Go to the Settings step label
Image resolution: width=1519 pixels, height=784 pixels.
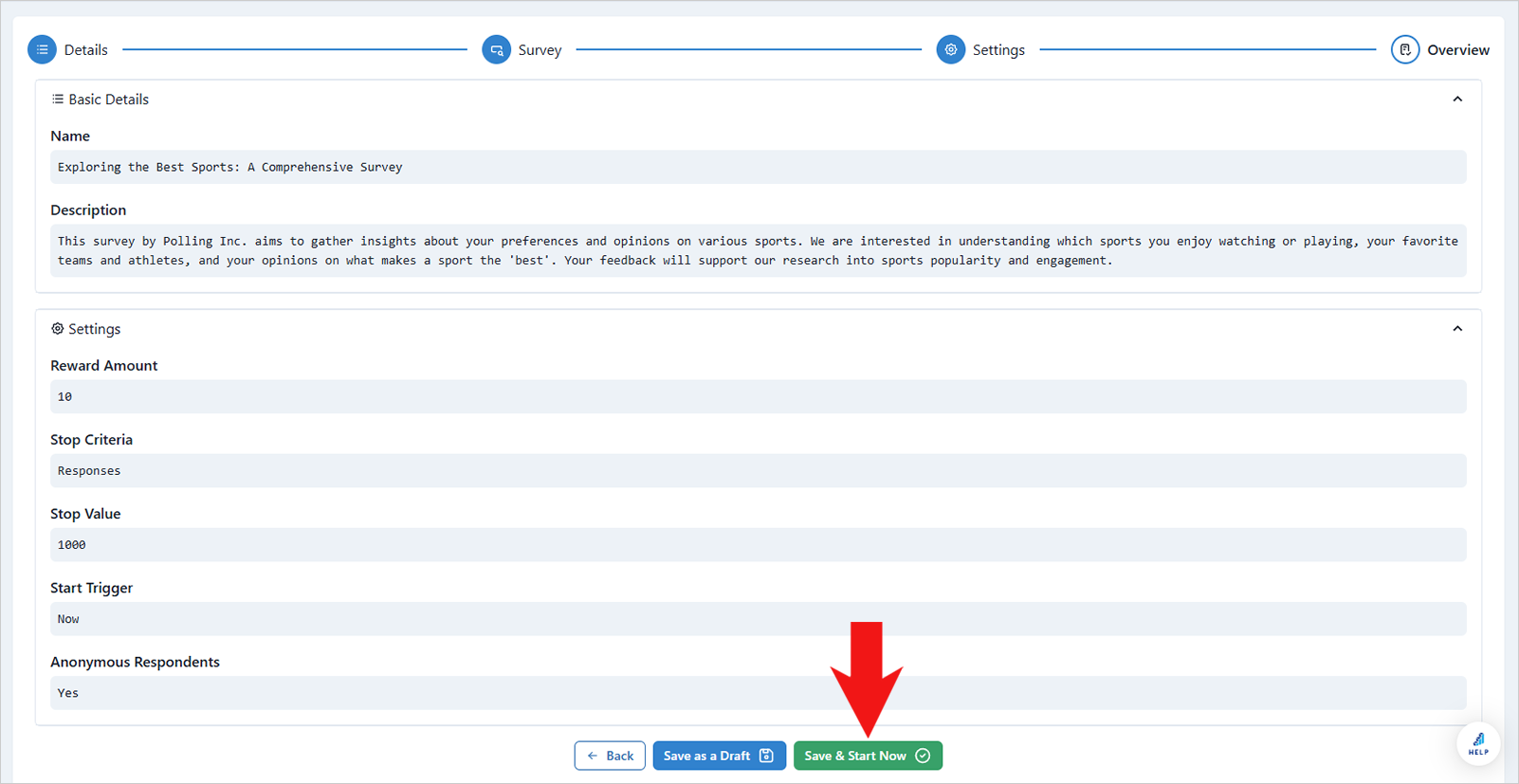tap(998, 50)
